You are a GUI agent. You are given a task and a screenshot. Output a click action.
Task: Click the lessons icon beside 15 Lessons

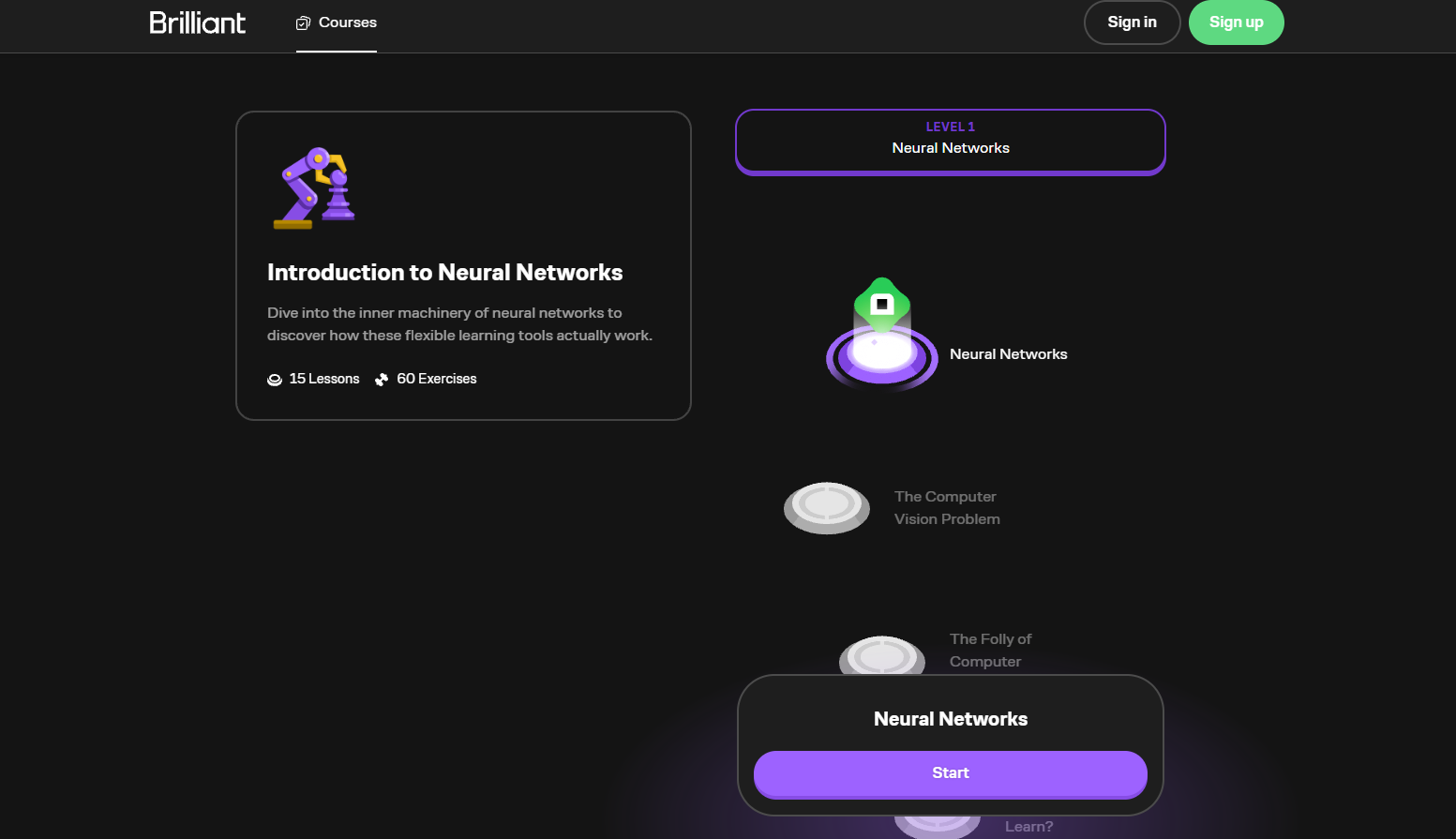point(275,380)
